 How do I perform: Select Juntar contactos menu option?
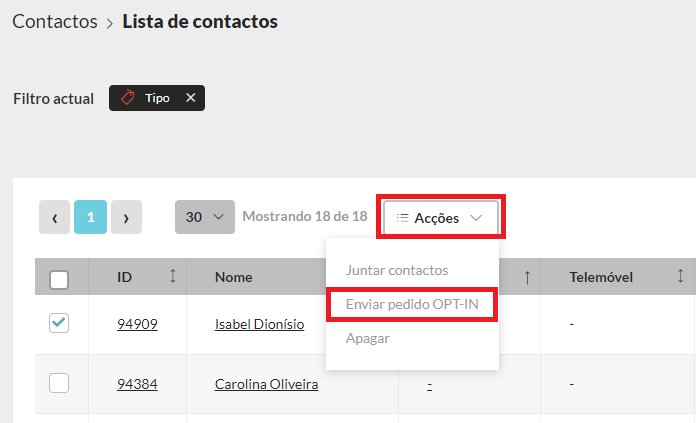pyautogui.click(x=396, y=270)
